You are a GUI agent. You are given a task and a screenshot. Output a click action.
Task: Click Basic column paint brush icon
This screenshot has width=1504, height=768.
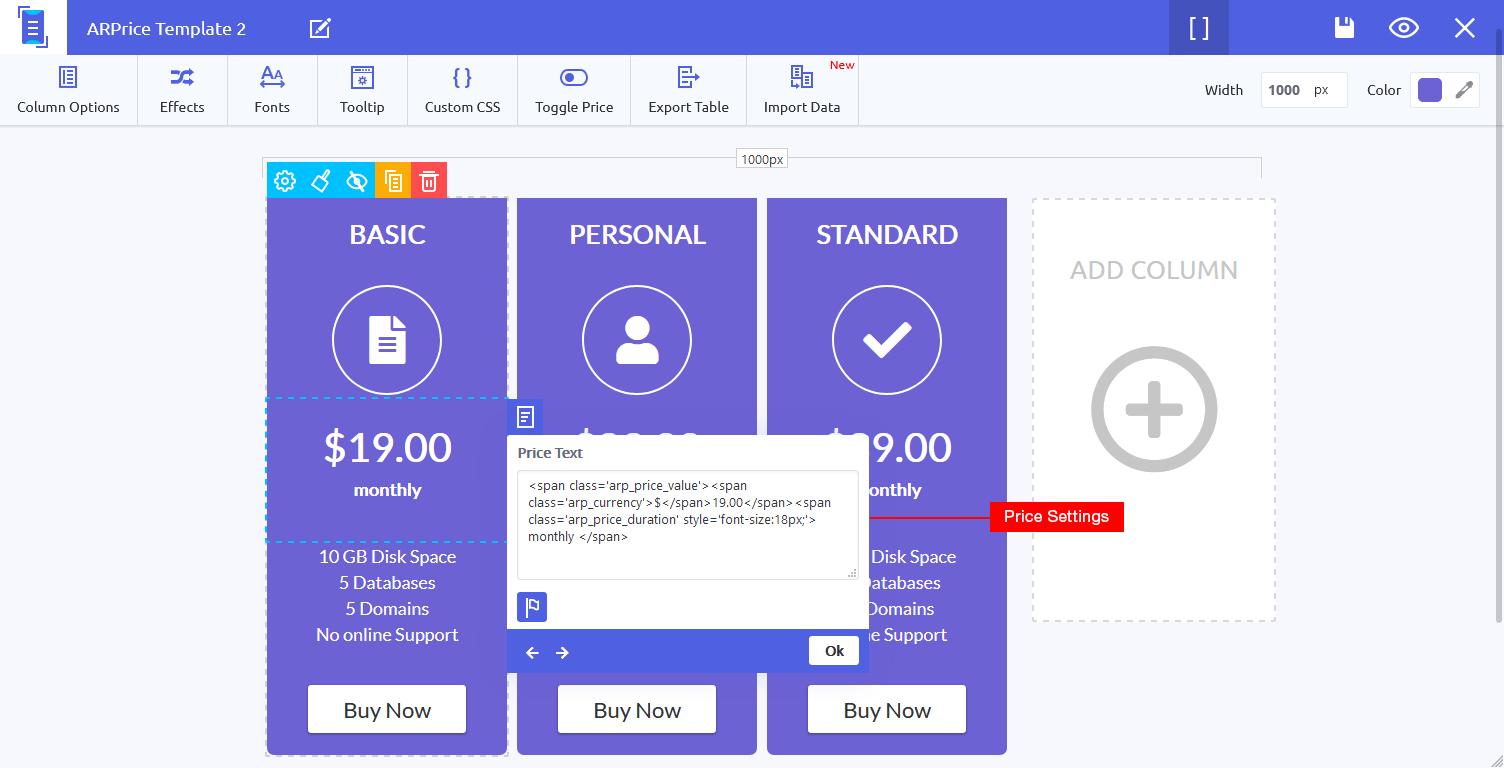click(x=321, y=180)
